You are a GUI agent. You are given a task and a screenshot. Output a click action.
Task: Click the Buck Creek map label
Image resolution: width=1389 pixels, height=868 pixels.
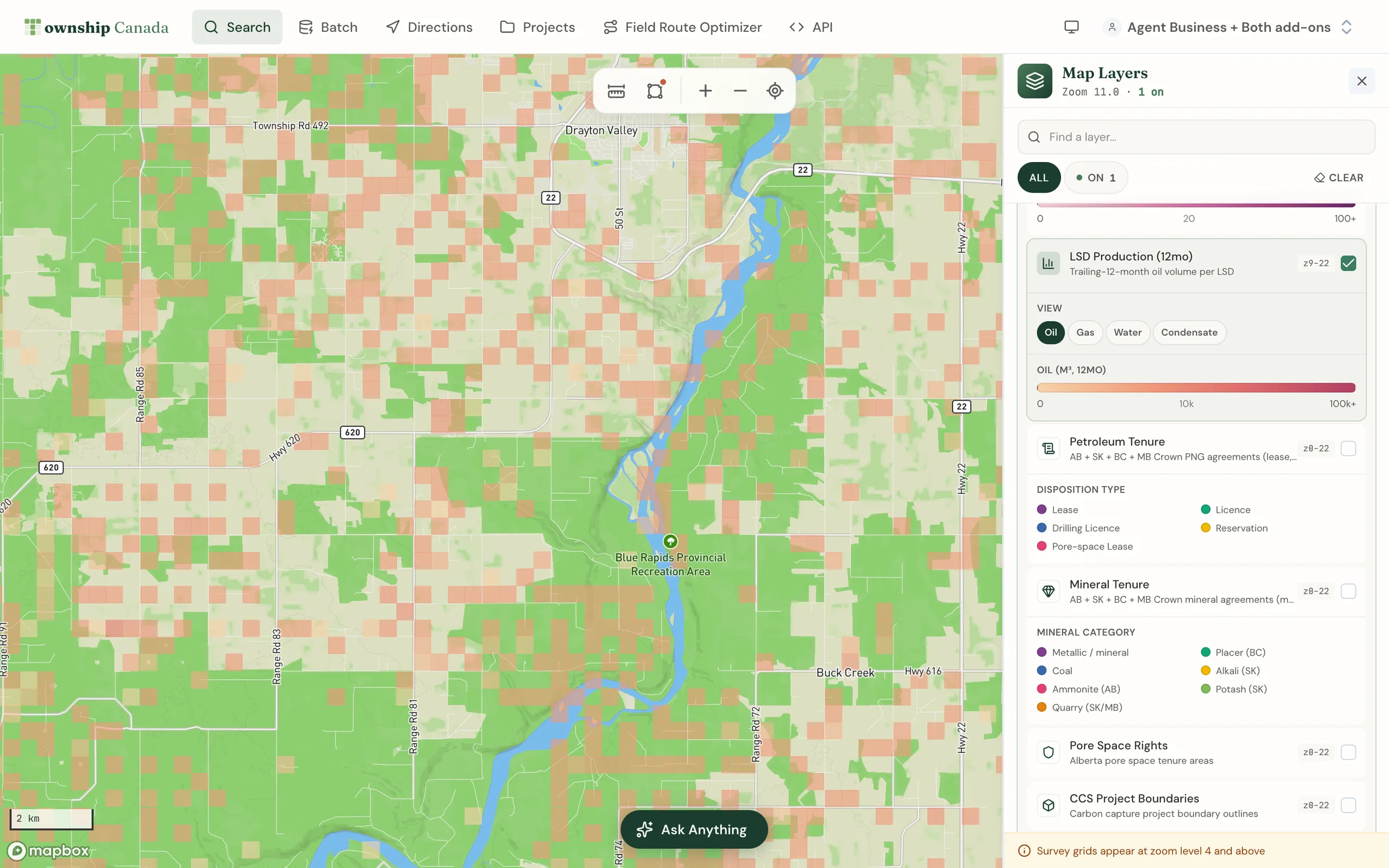tap(845, 673)
